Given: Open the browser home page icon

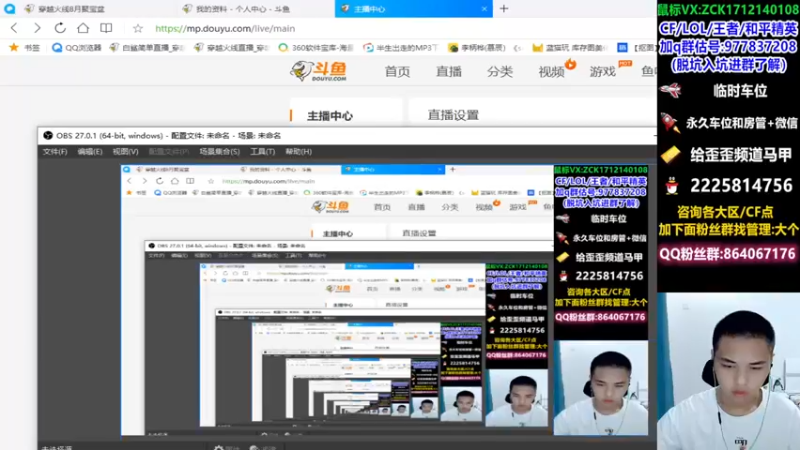Looking at the screenshot, I should coord(83,28).
